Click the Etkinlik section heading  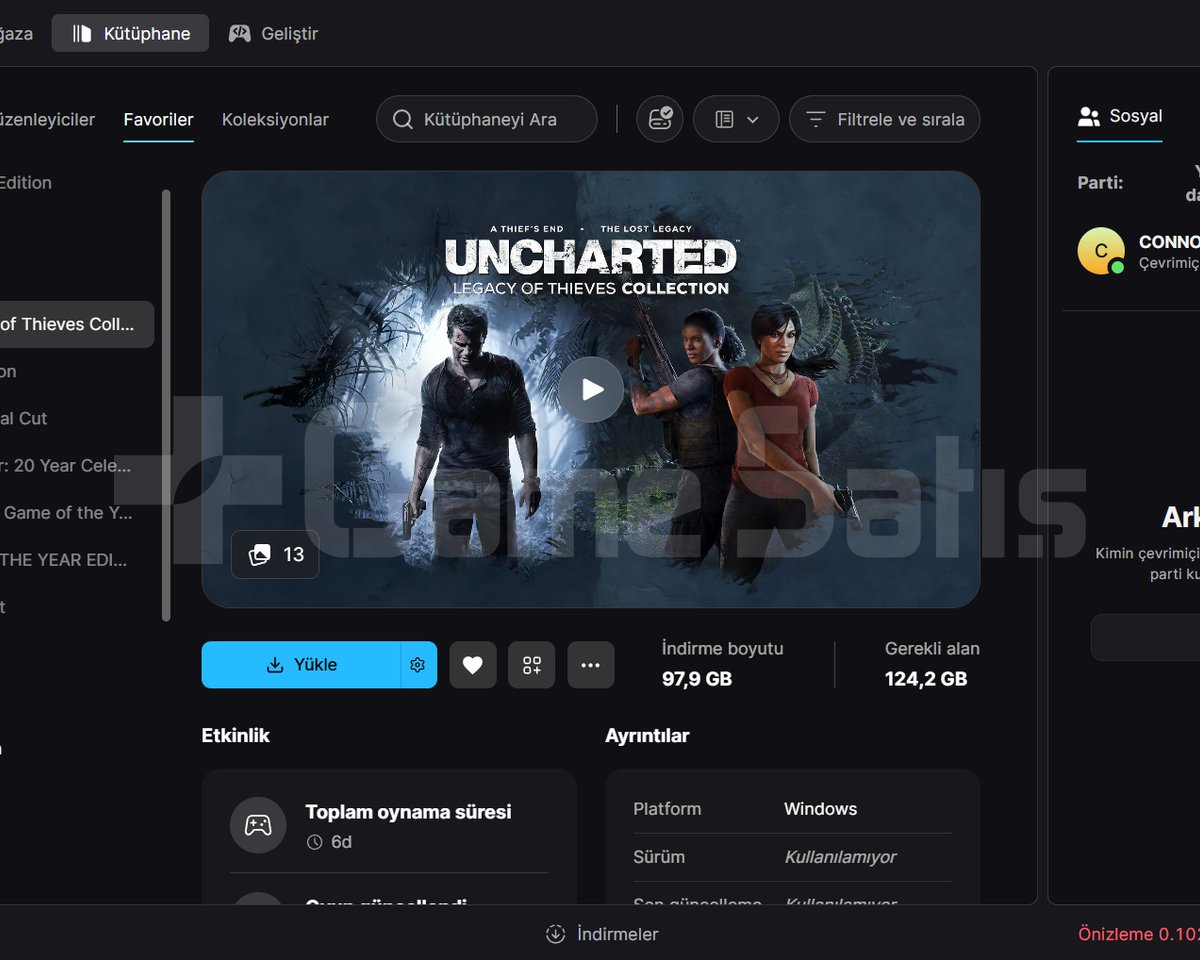pos(236,735)
